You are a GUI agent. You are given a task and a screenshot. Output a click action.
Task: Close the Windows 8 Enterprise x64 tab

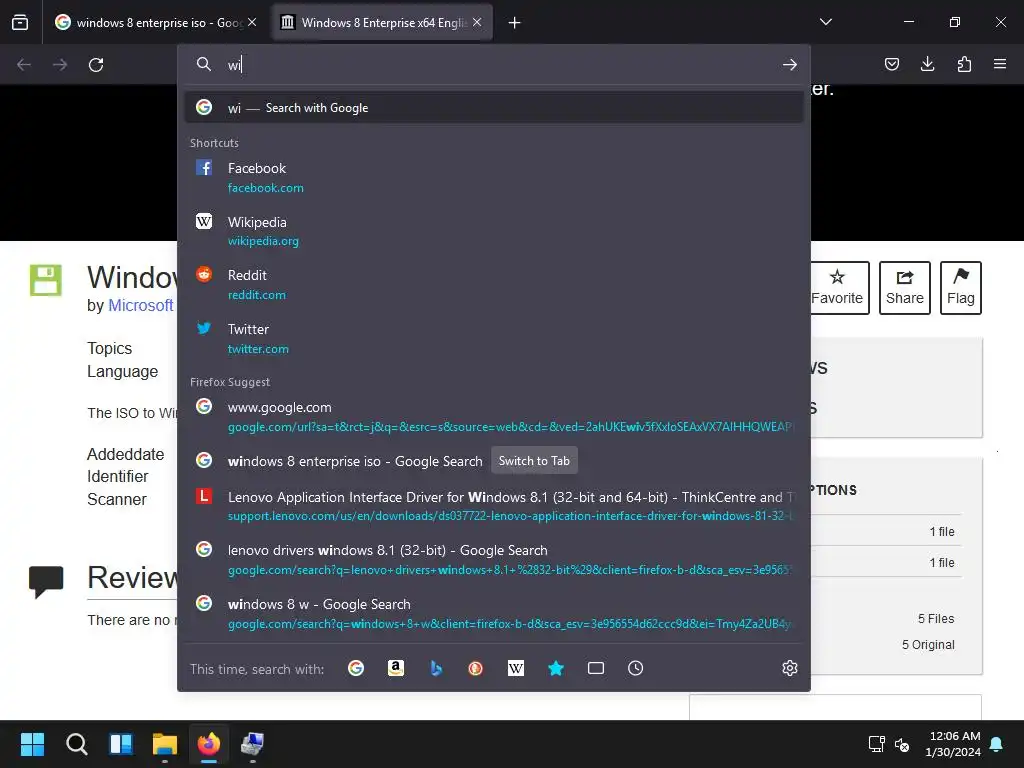pyautogui.click(x=477, y=22)
